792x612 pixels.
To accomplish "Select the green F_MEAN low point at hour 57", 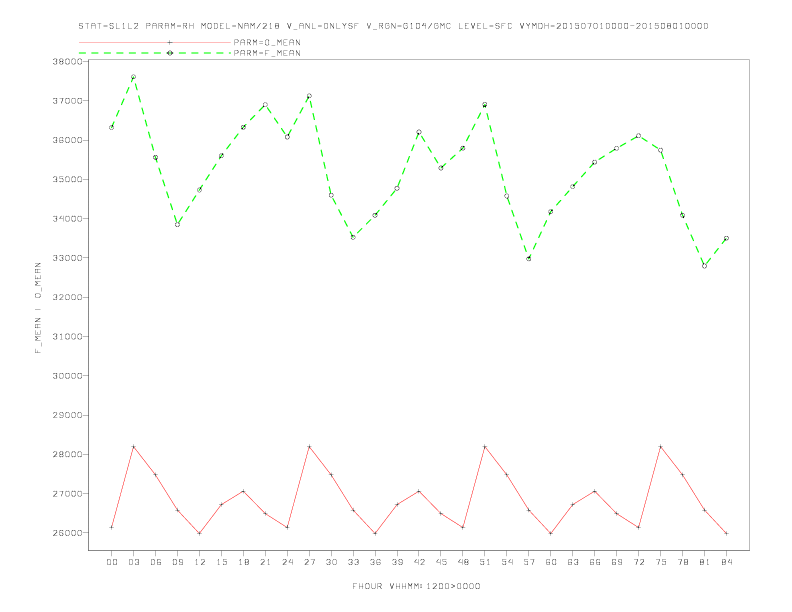I will click(529, 259).
